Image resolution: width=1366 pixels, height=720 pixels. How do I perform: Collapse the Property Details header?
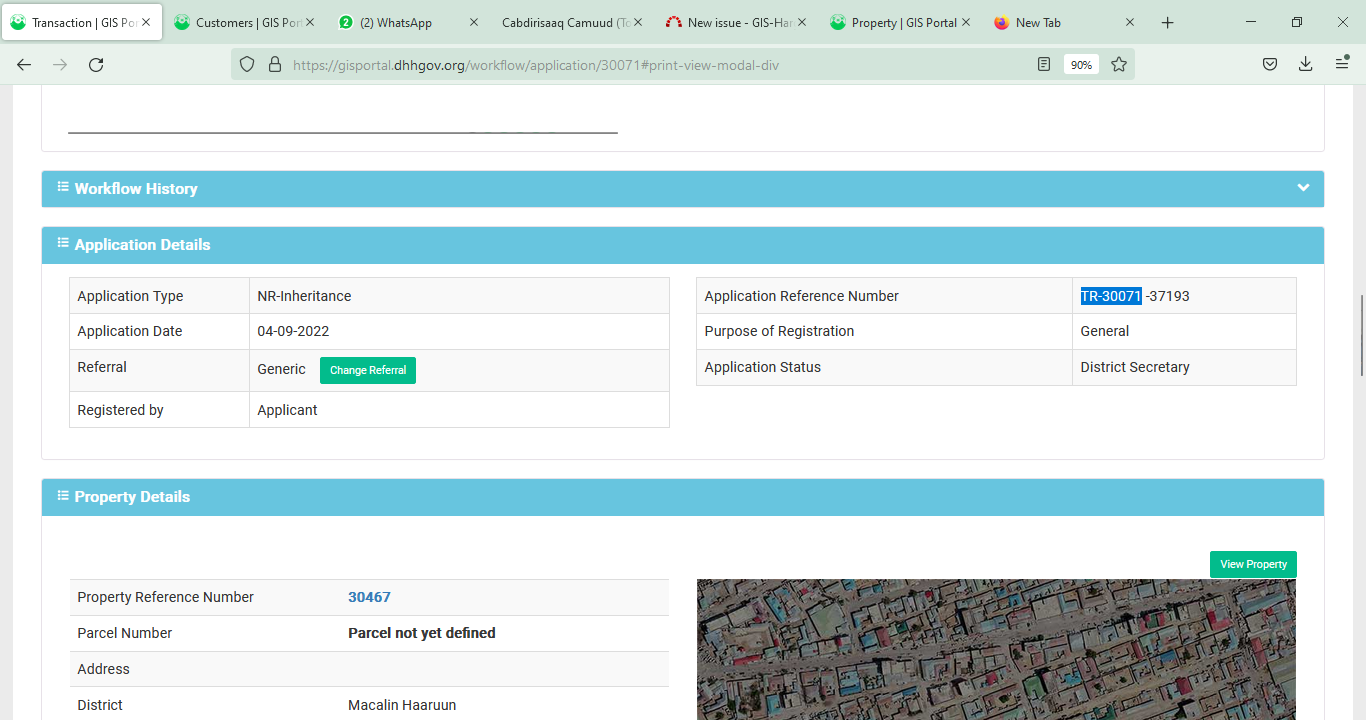683,497
